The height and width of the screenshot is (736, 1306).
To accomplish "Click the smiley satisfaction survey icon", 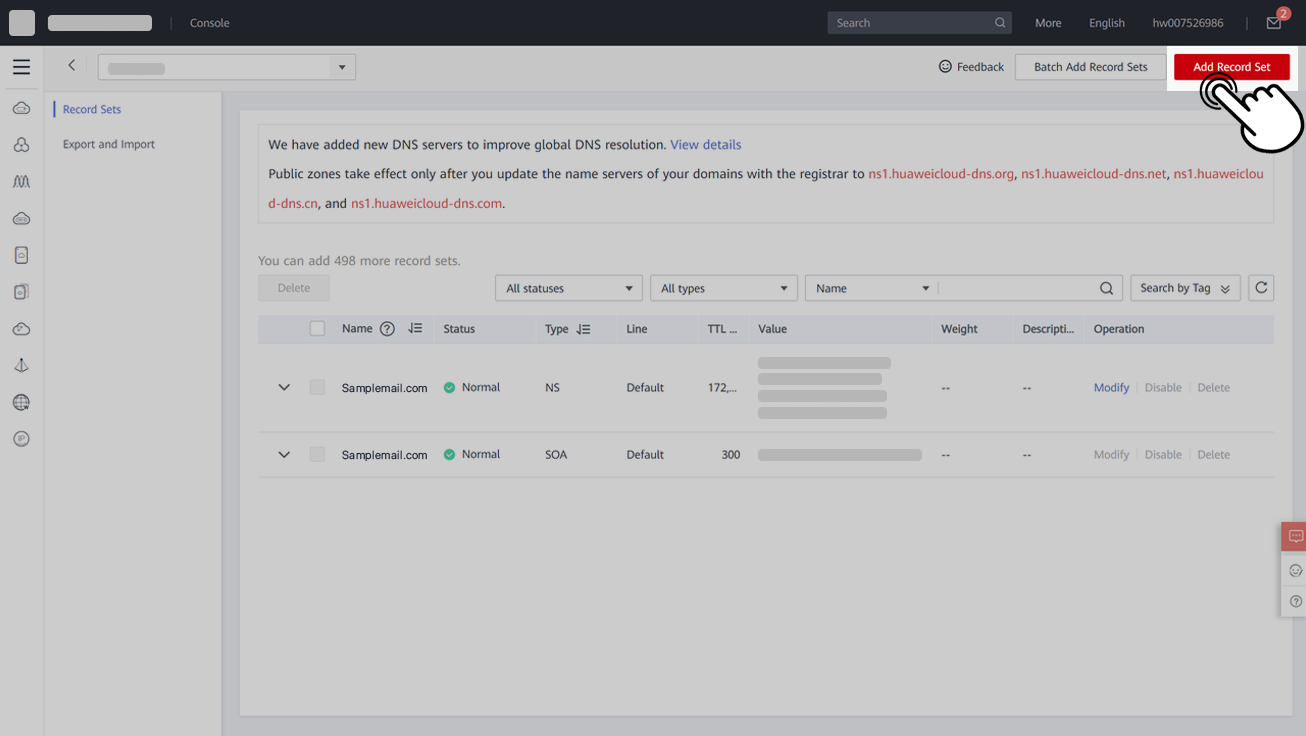I will point(1293,570).
